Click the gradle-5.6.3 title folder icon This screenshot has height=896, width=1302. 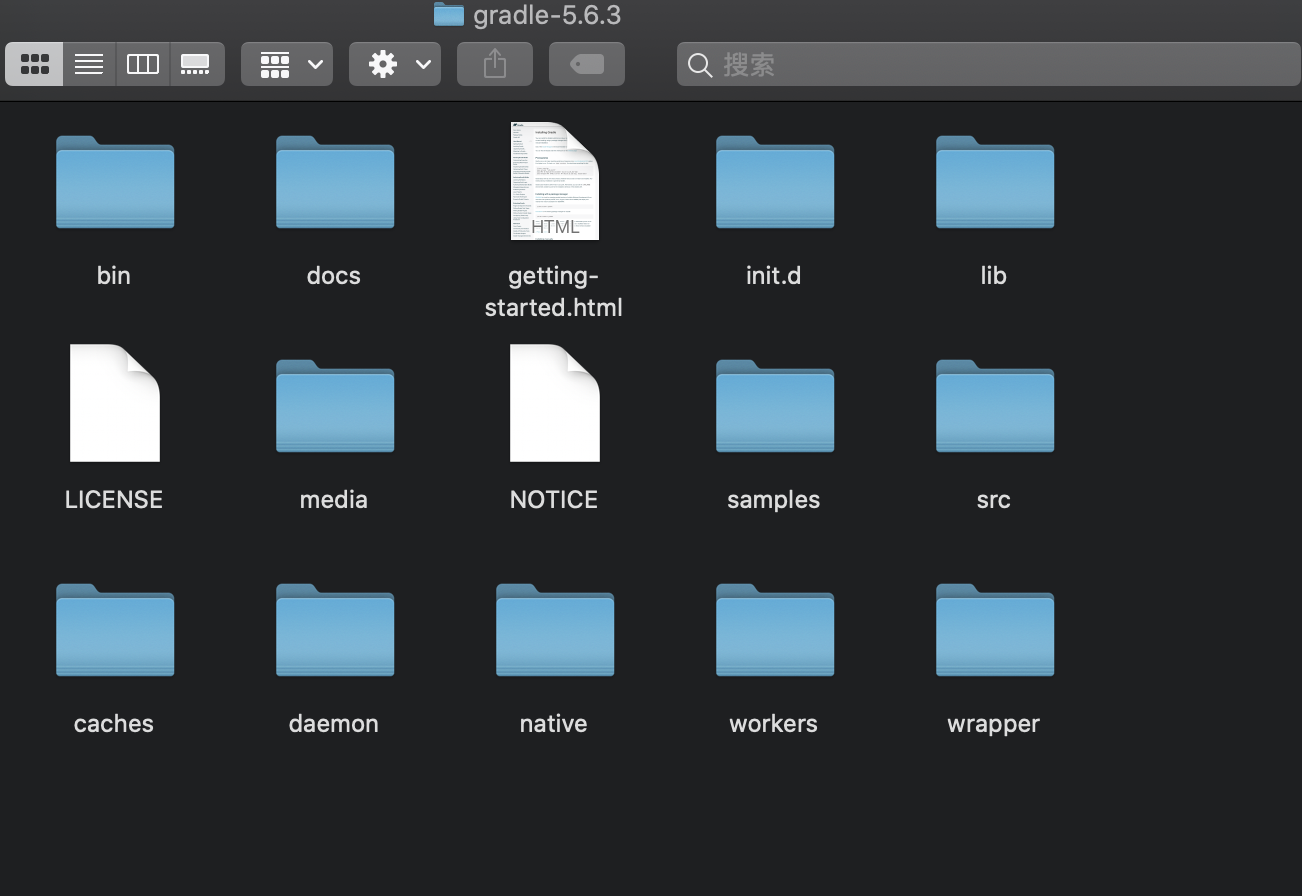(449, 14)
